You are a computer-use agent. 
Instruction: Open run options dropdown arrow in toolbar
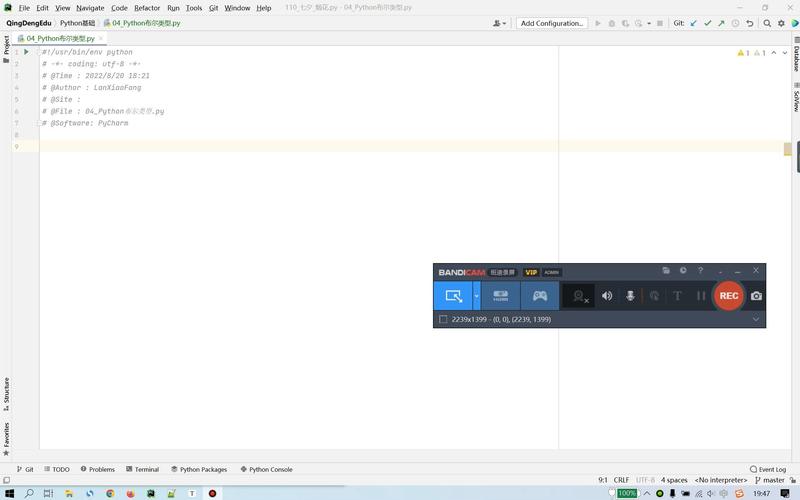[649, 23]
